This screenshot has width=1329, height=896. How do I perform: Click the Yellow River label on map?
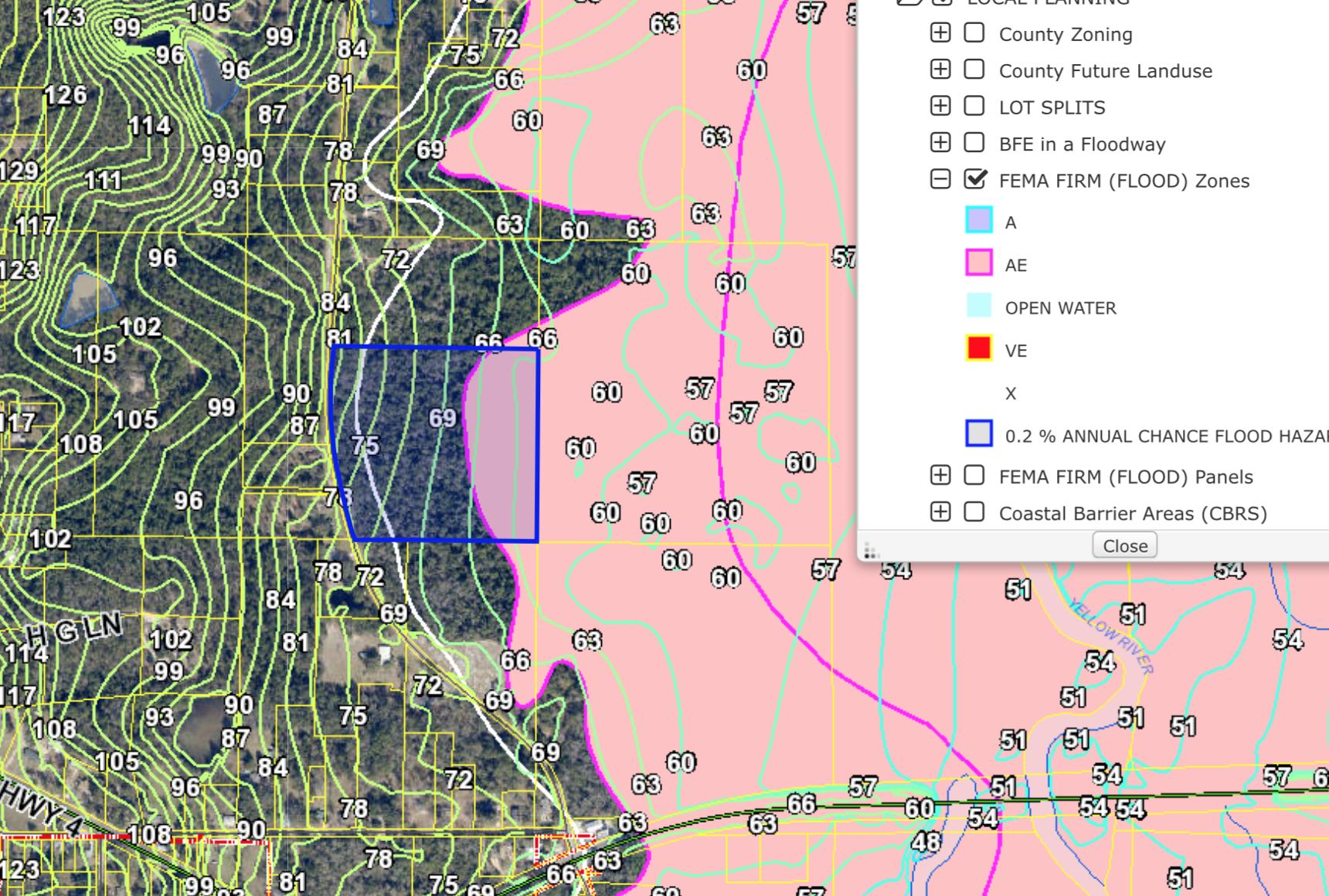point(1111,636)
